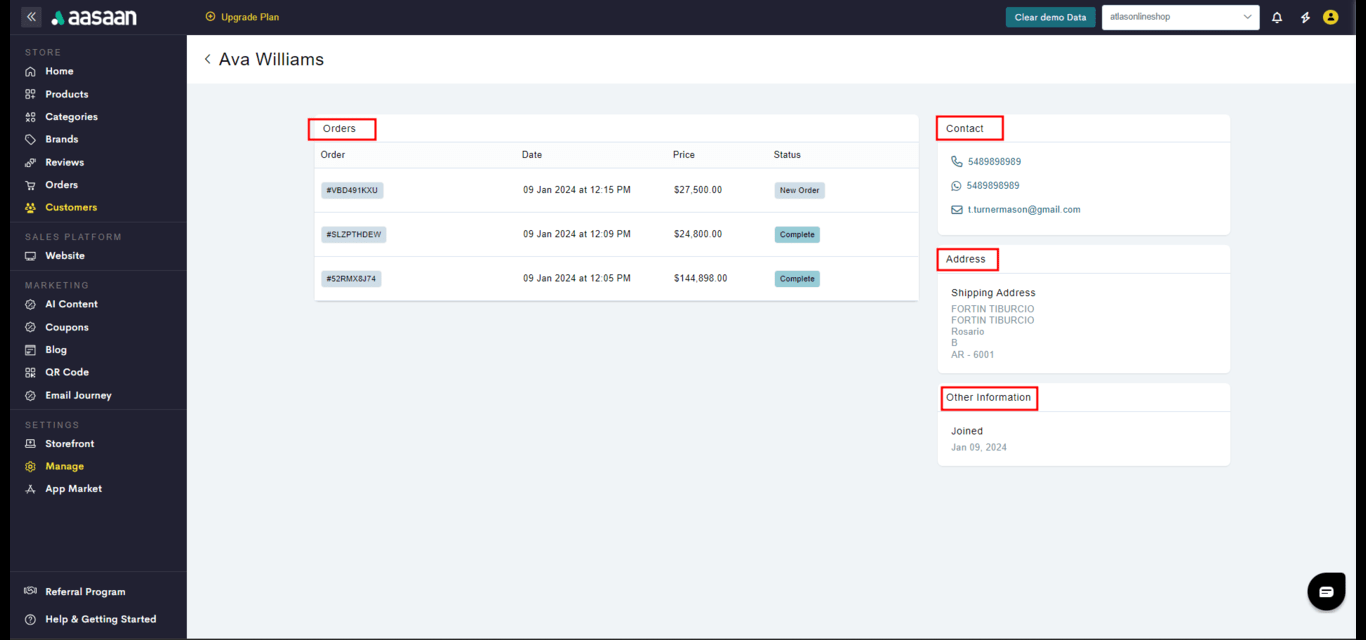Screen dimensions: 1366x640
Task: Click the WhatsApp icon in Contact
Action: [x=957, y=186]
